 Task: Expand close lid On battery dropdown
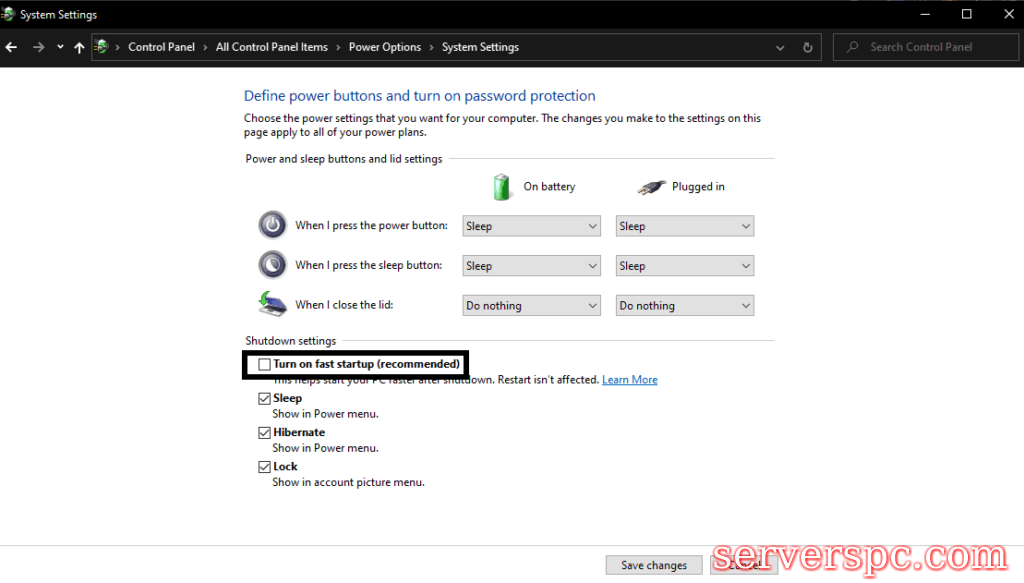(x=531, y=306)
